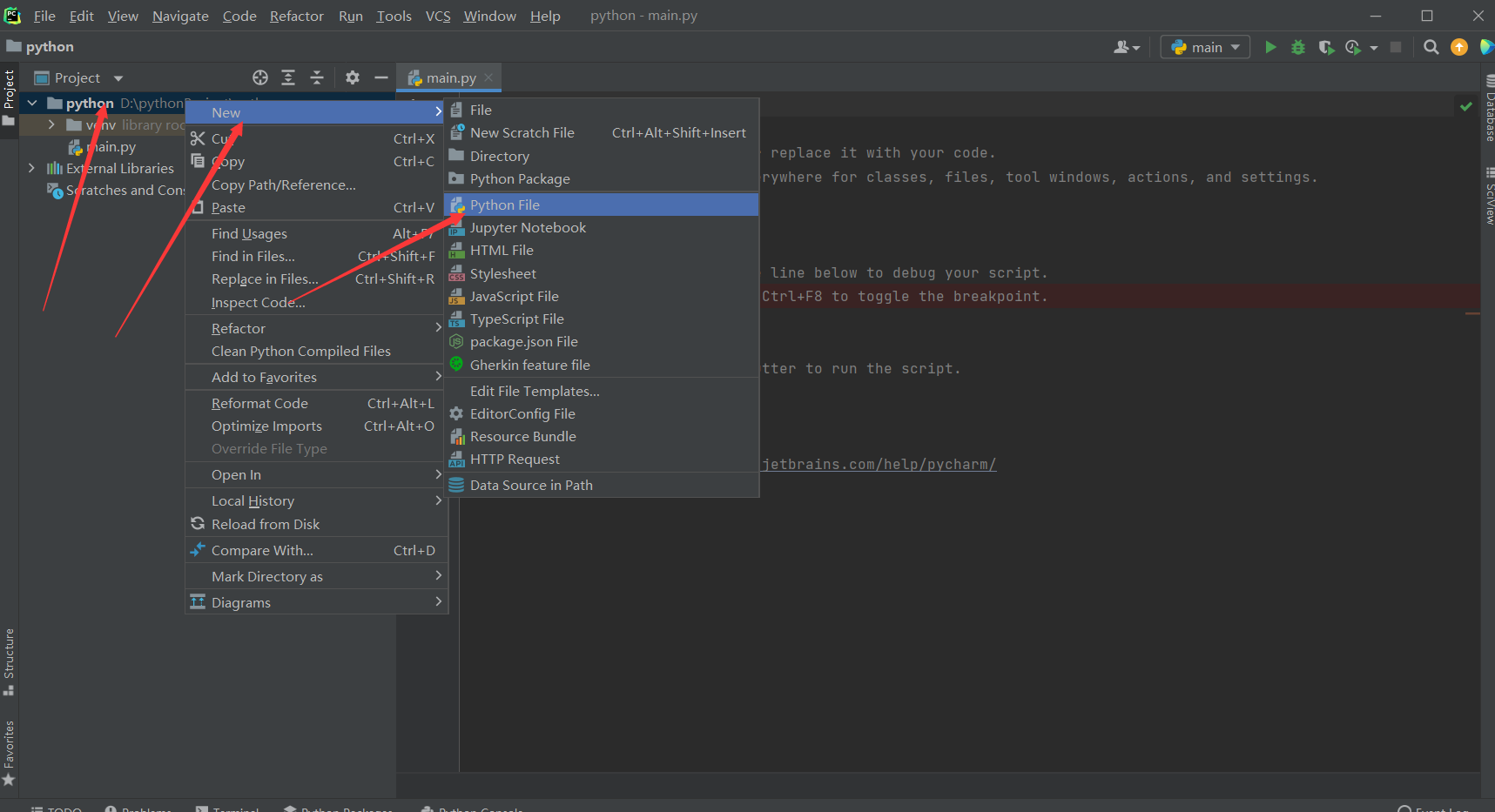Choose Python File from New submenu
The height and width of the screenshot is (812, 1495).
602,205
